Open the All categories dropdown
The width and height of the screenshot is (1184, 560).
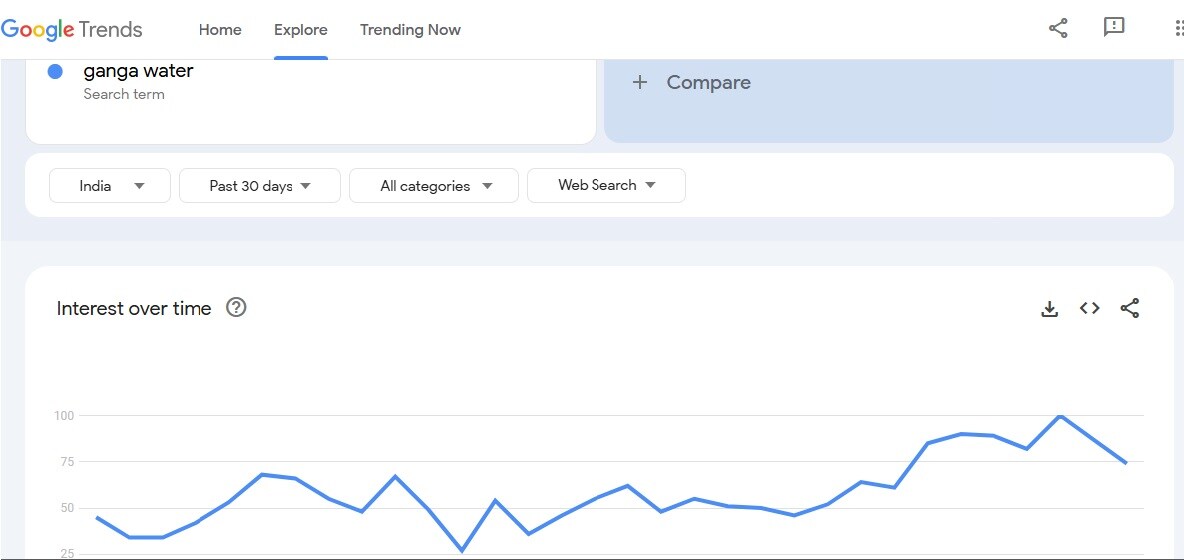[434, 186]
